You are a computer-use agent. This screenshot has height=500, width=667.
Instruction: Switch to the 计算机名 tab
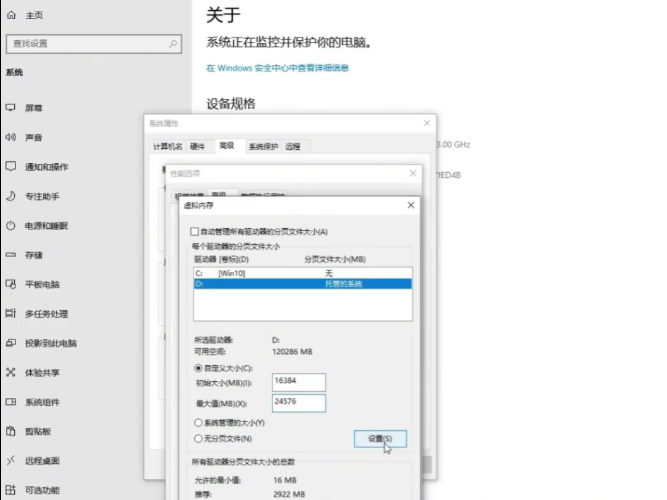pos(166,146)
